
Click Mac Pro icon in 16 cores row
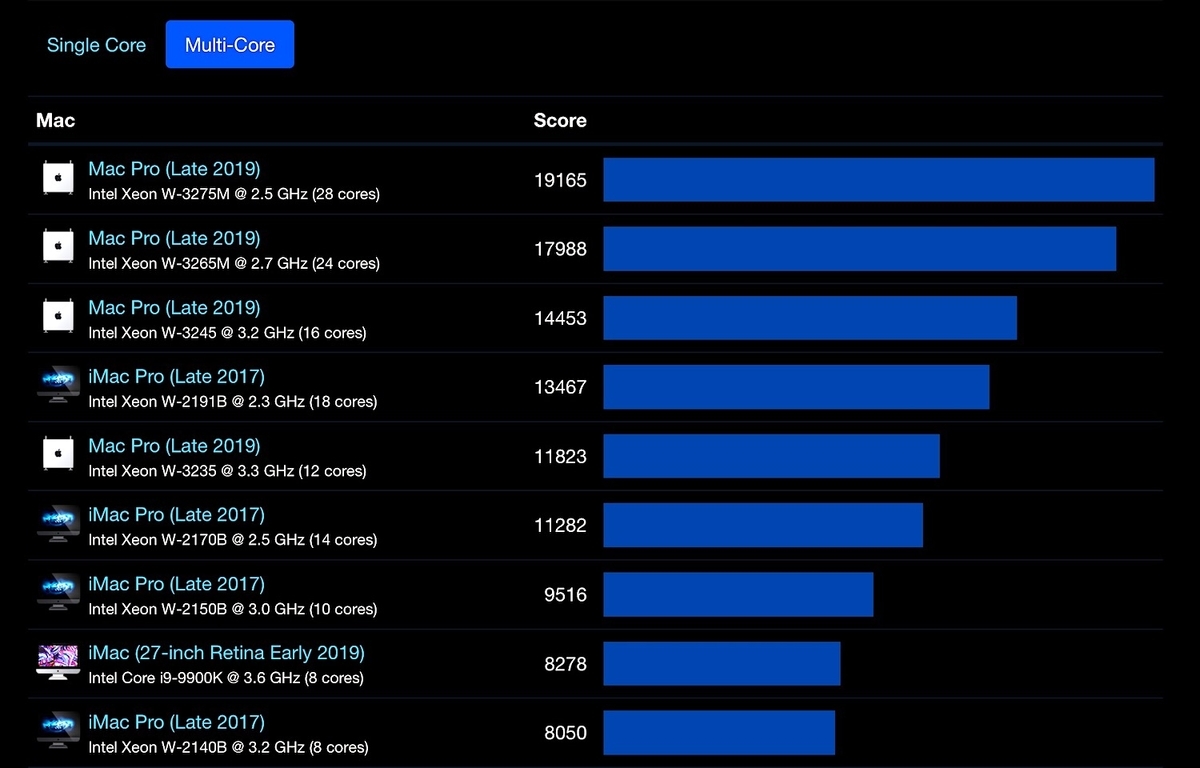click(x=58, y=317)
